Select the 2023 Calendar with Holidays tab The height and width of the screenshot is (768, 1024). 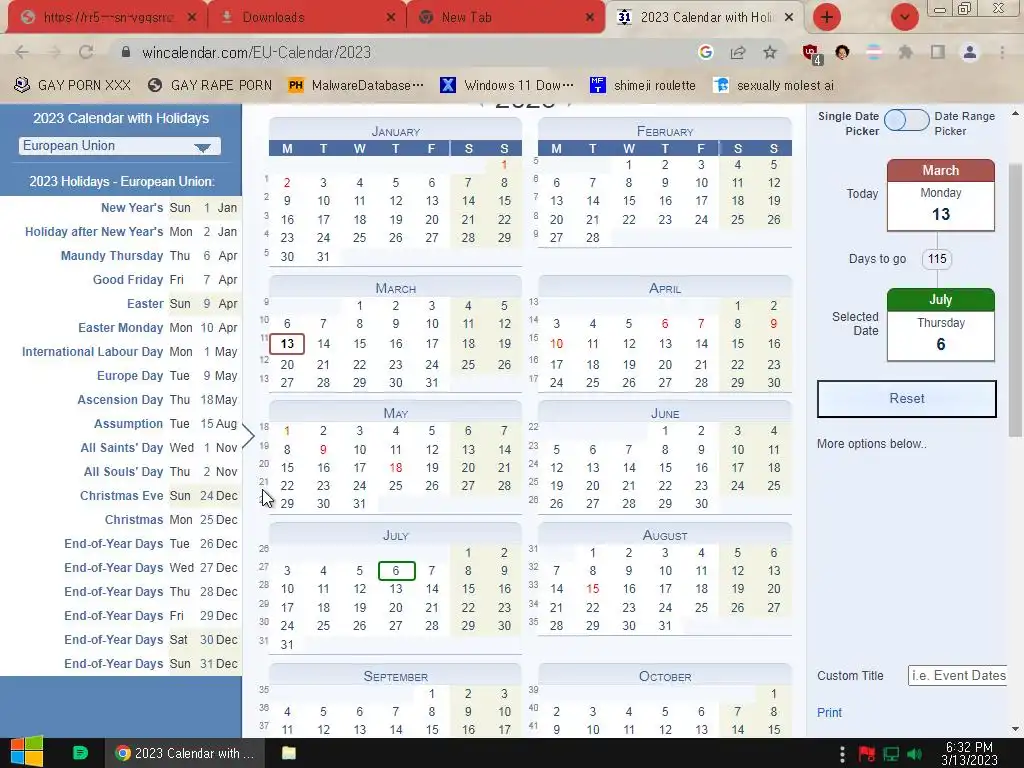click(x=705, y=18)
